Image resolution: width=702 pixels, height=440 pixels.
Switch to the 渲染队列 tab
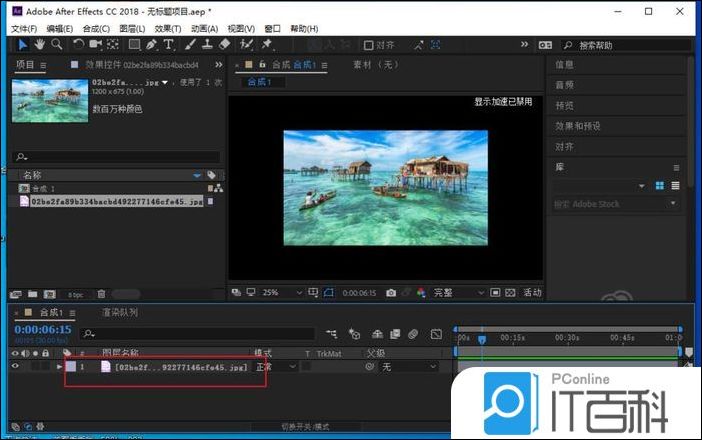(120, 312)
